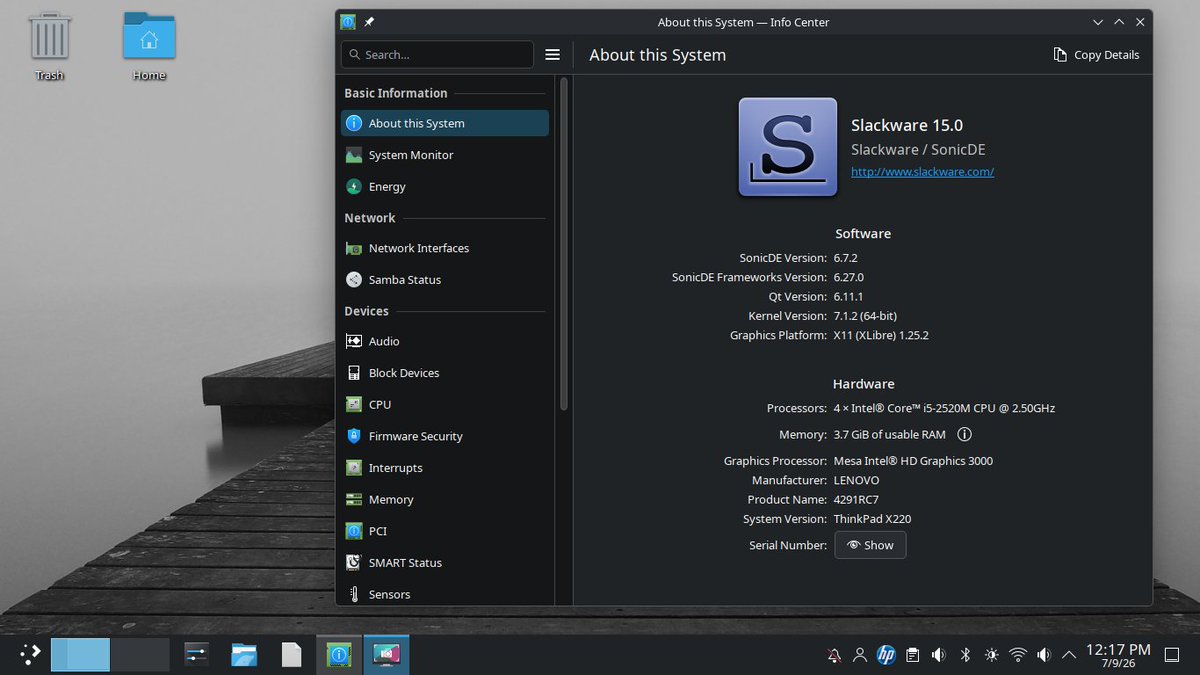This screenshot has width=1200, height=675.
Task: Open the clipboard tray icon
Action: (x=912, y=656)
